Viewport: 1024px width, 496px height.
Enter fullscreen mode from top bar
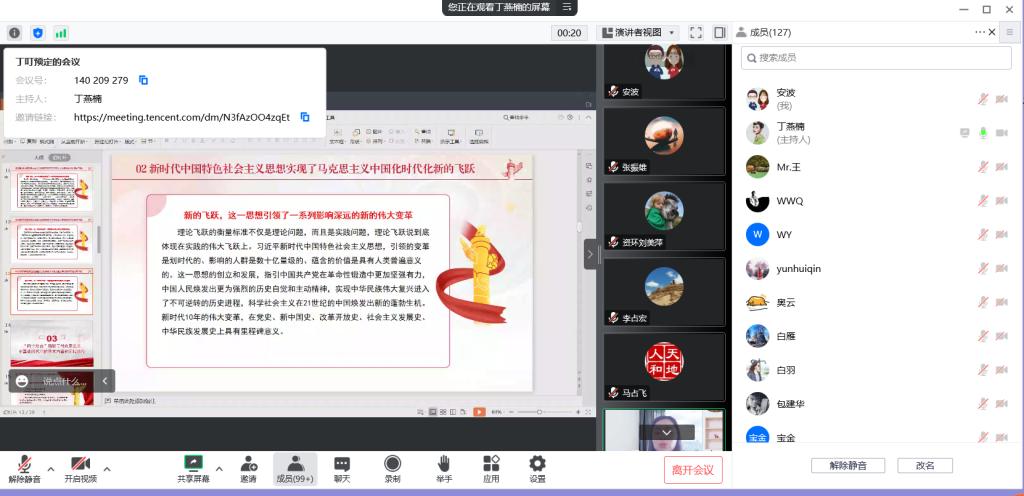point(696,33)
